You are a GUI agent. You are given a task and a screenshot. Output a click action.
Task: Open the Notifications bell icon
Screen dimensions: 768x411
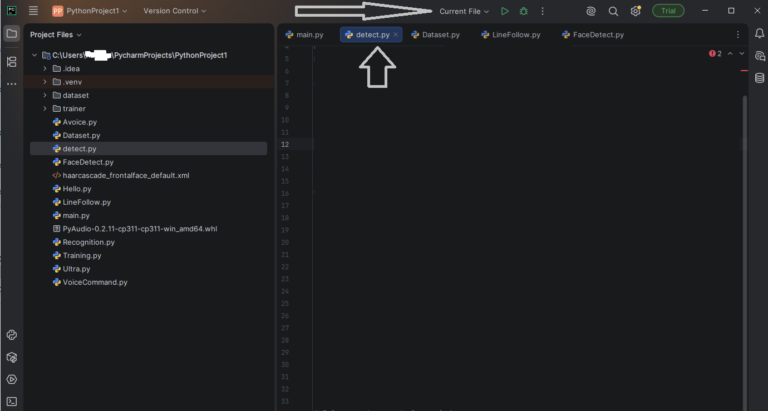(x=759, y=33)
